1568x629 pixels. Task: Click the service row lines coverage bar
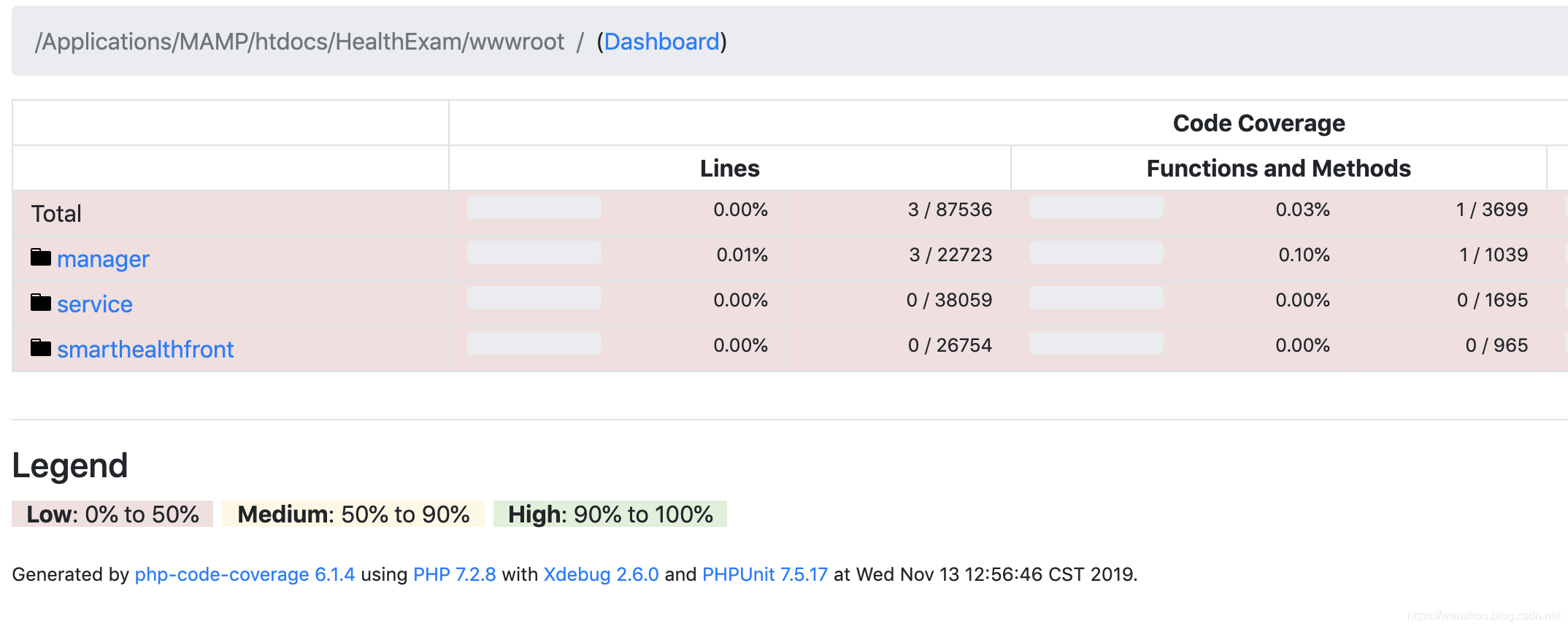pos(534,298)
